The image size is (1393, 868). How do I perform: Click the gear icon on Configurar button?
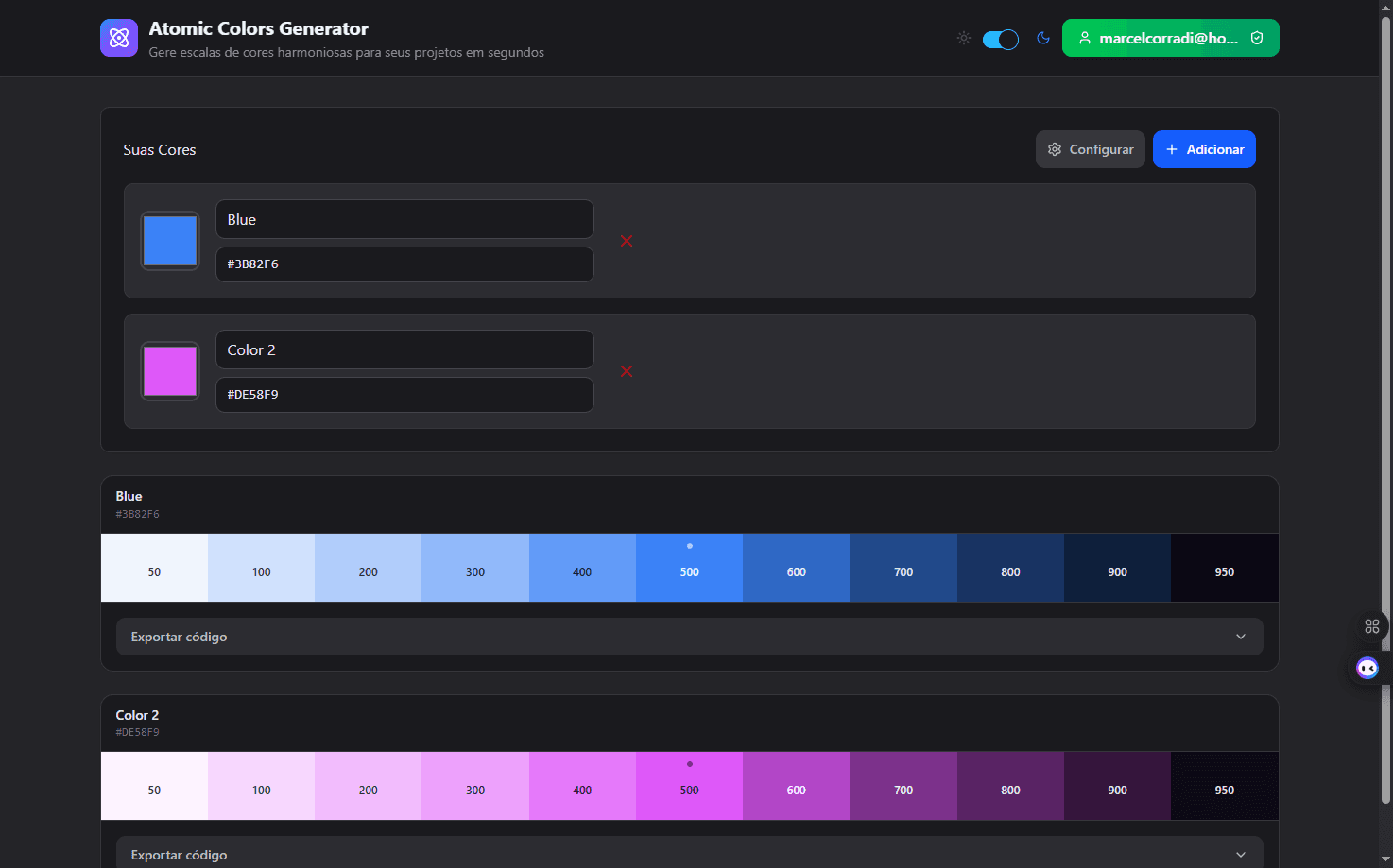(x=1055, y=149)
